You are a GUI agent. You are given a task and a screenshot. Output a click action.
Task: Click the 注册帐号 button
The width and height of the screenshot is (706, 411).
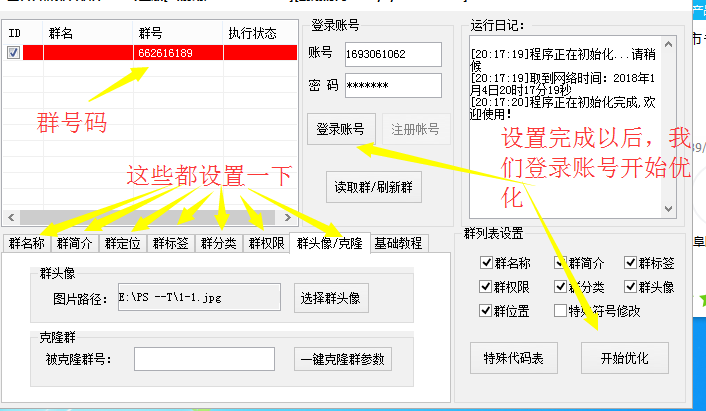416,129
